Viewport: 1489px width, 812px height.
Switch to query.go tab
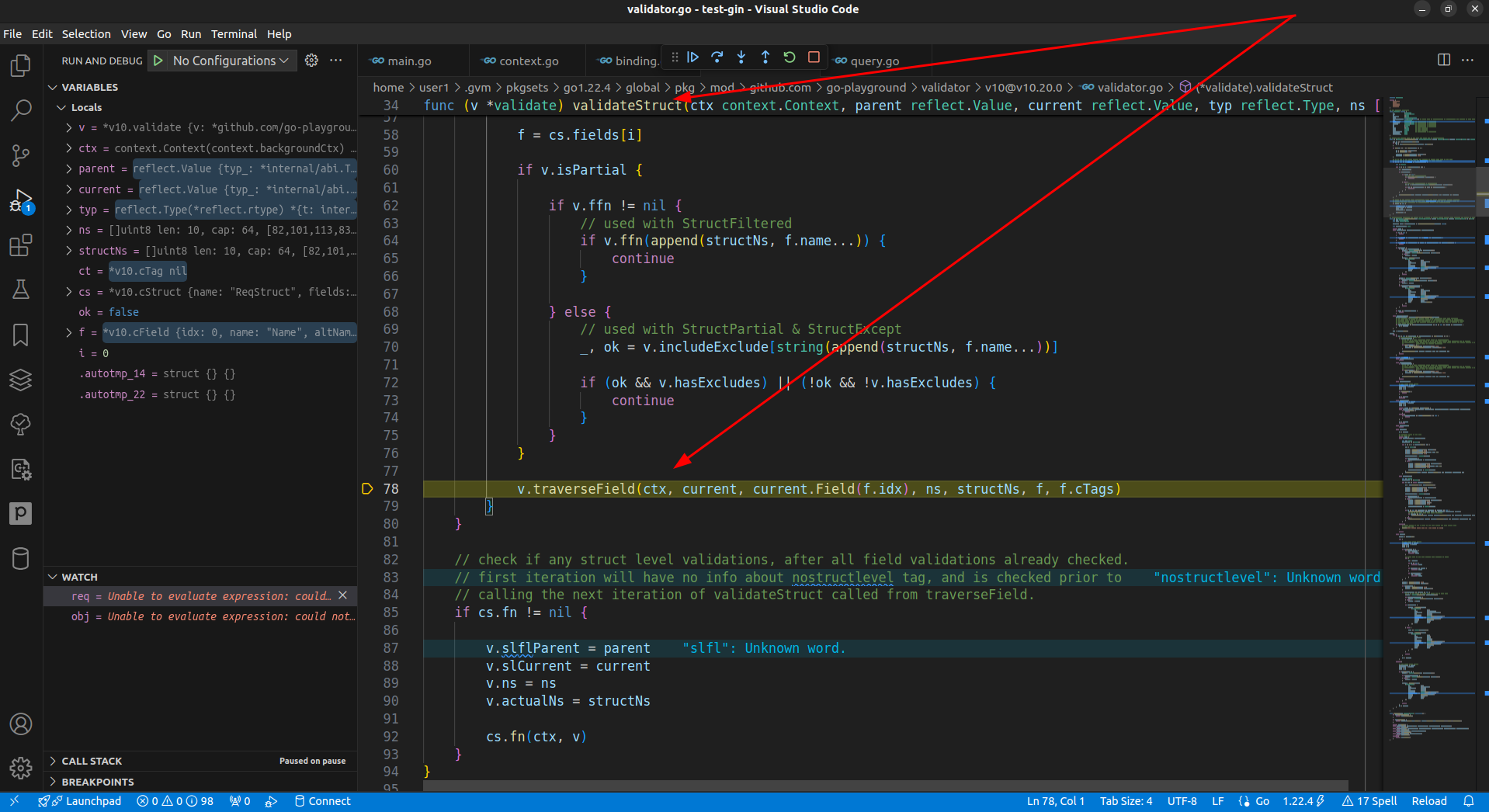pyautogui.click(x=875, y=61)
